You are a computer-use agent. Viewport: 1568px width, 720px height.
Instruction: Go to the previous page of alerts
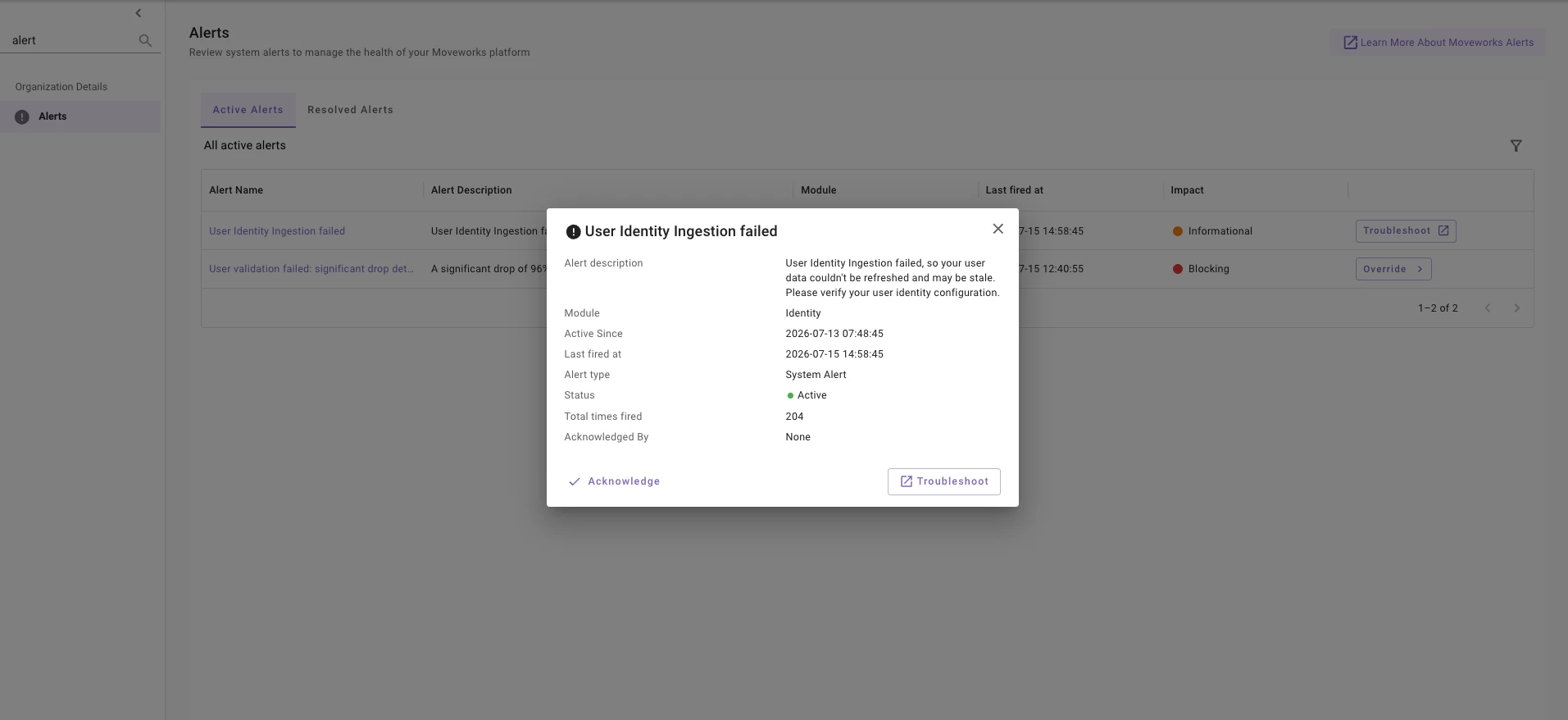(x=1488, y=308)
